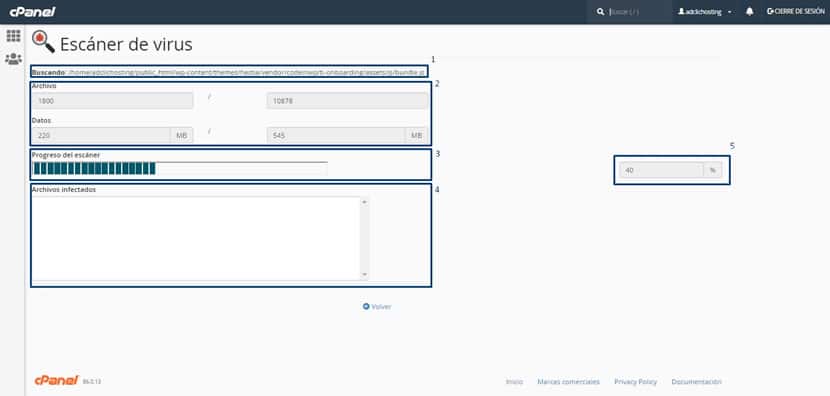
Task: Click the infected files scrollbar down arrow
Action: (364, 274)
